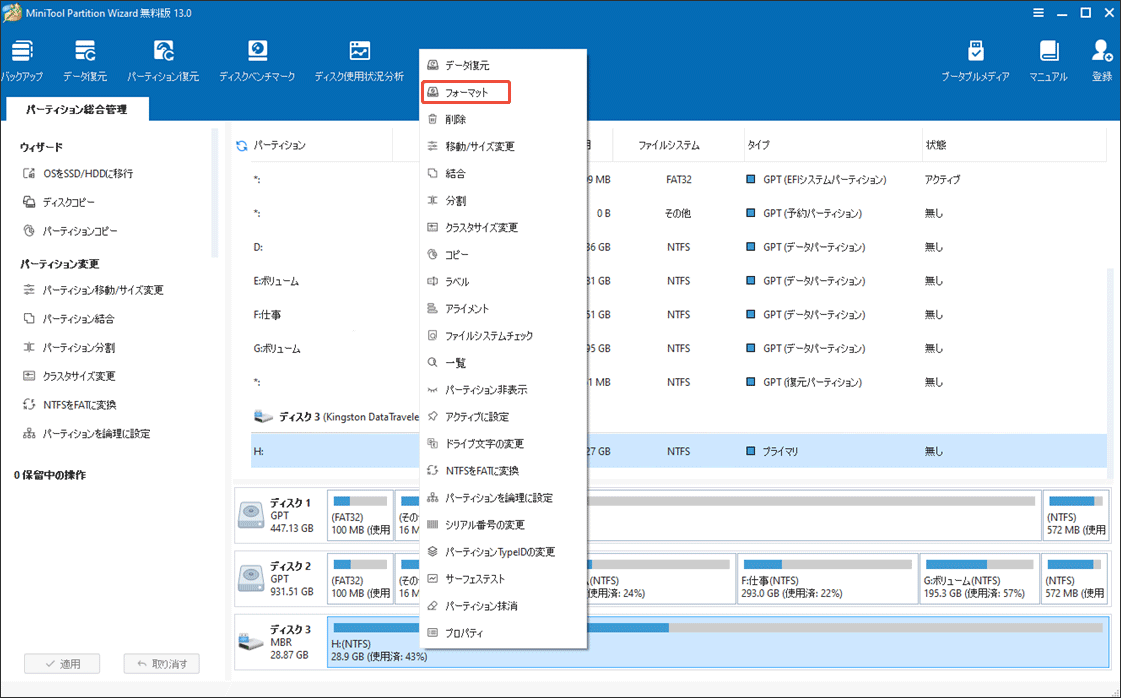Choose 削除 from the context menu

point(456,119)
